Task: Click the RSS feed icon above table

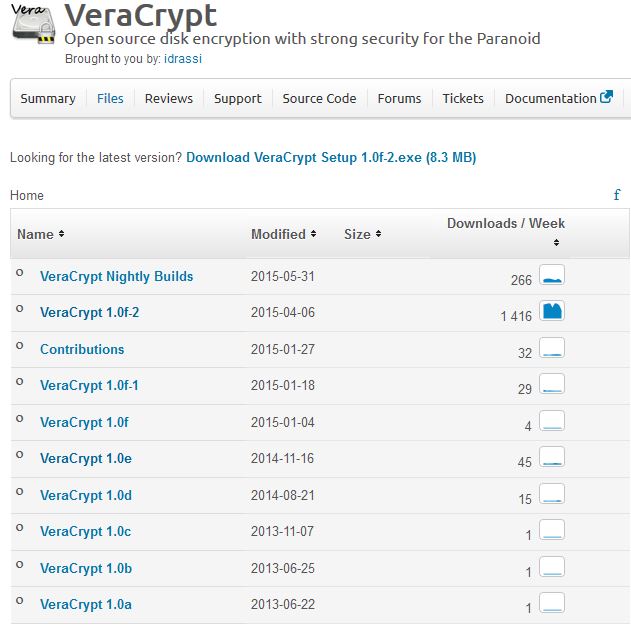Action: tap(617, 195)
